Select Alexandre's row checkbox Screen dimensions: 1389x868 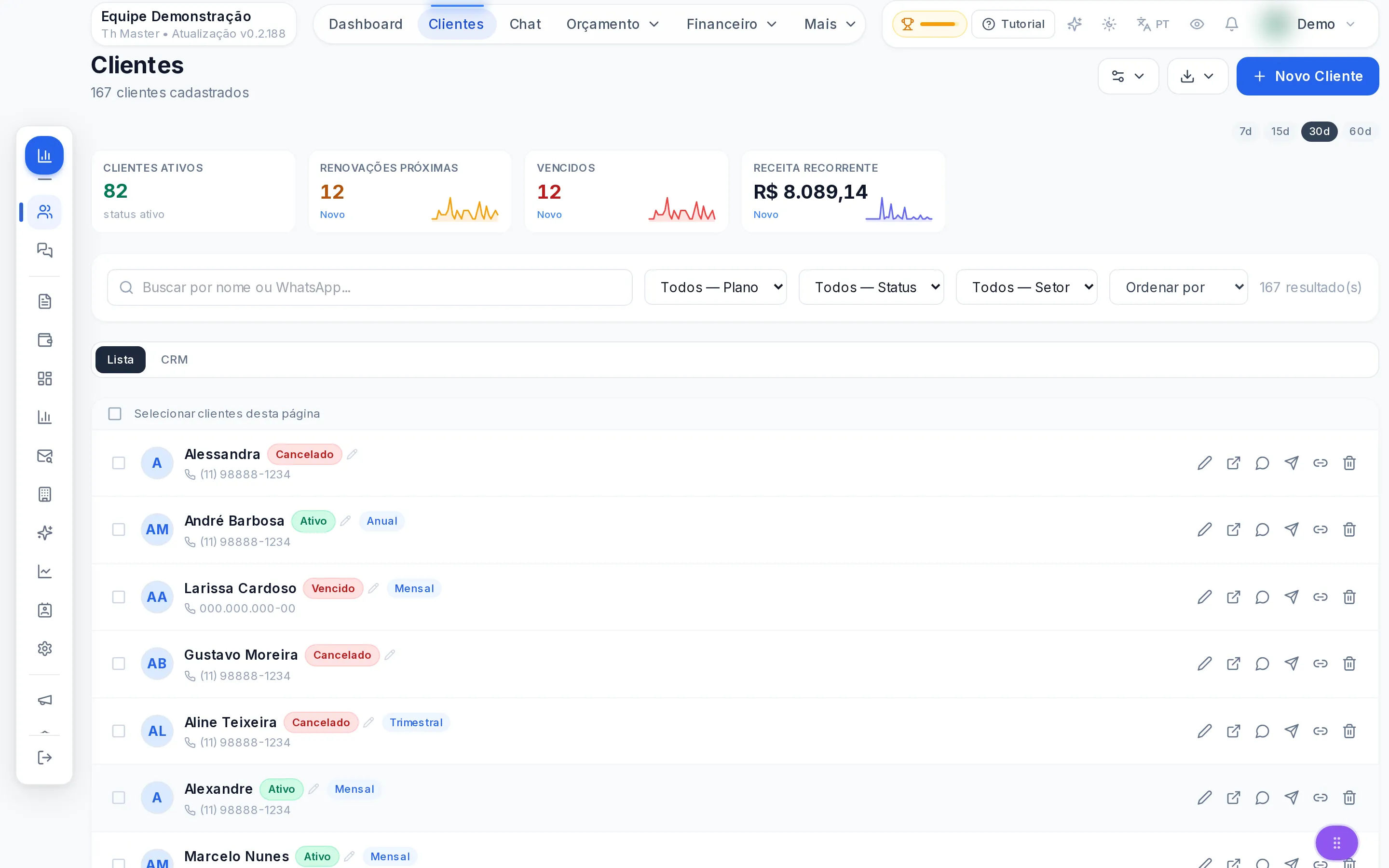click(118, 798)
